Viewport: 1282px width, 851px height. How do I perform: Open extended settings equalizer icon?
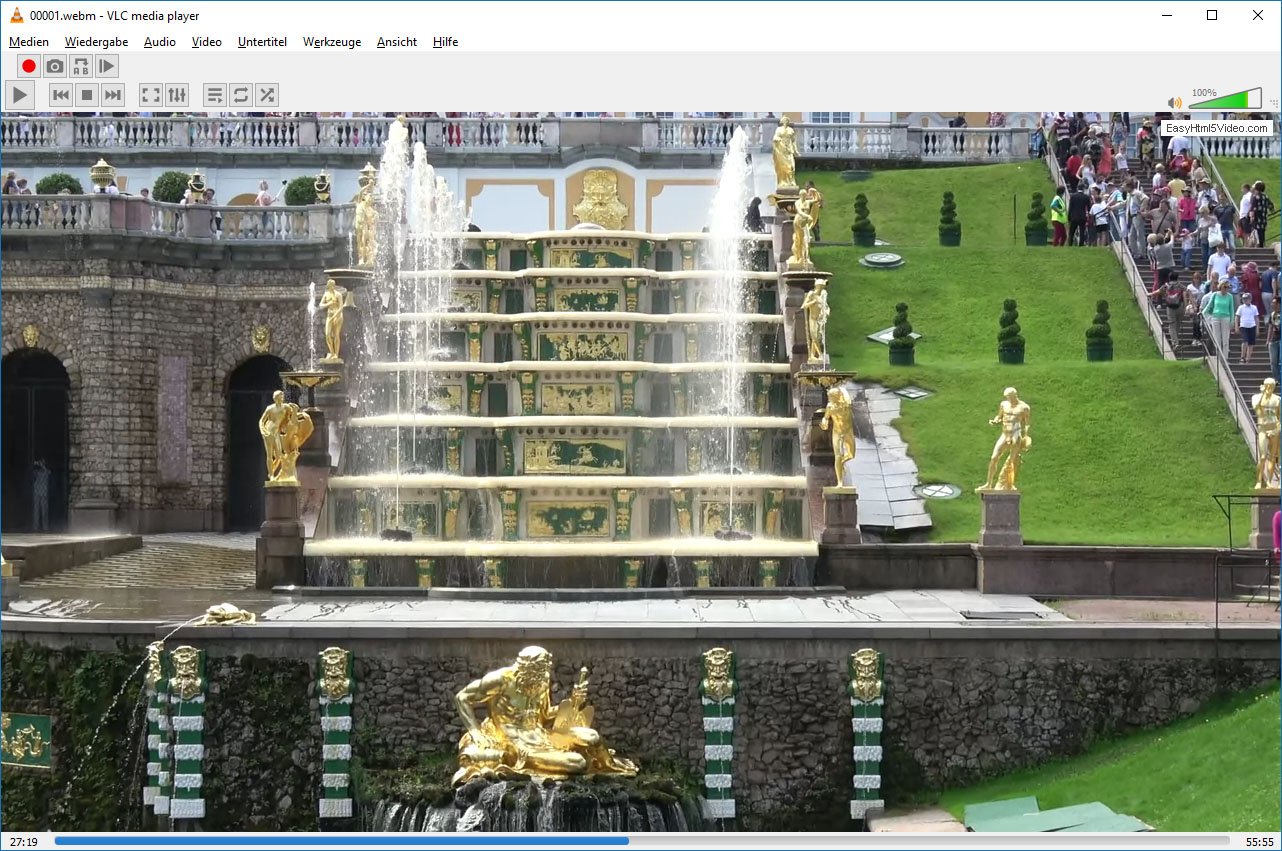click(177, 95)
